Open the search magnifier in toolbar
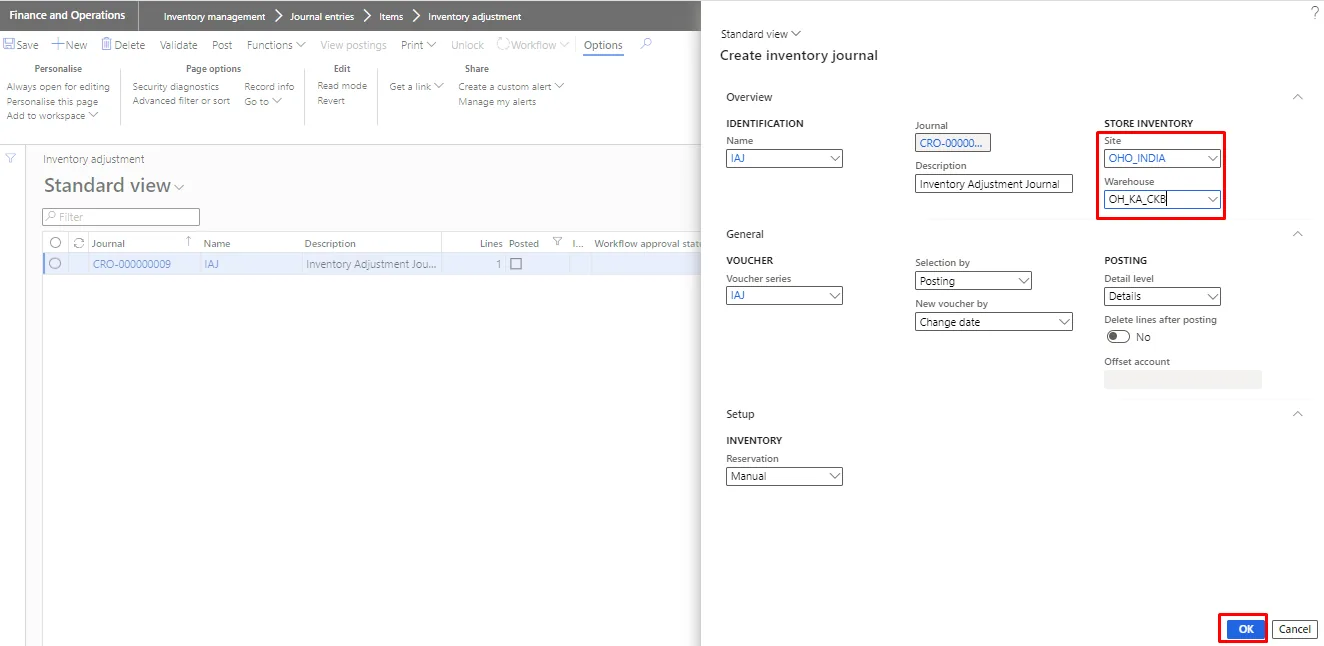 tap(646, 44)
